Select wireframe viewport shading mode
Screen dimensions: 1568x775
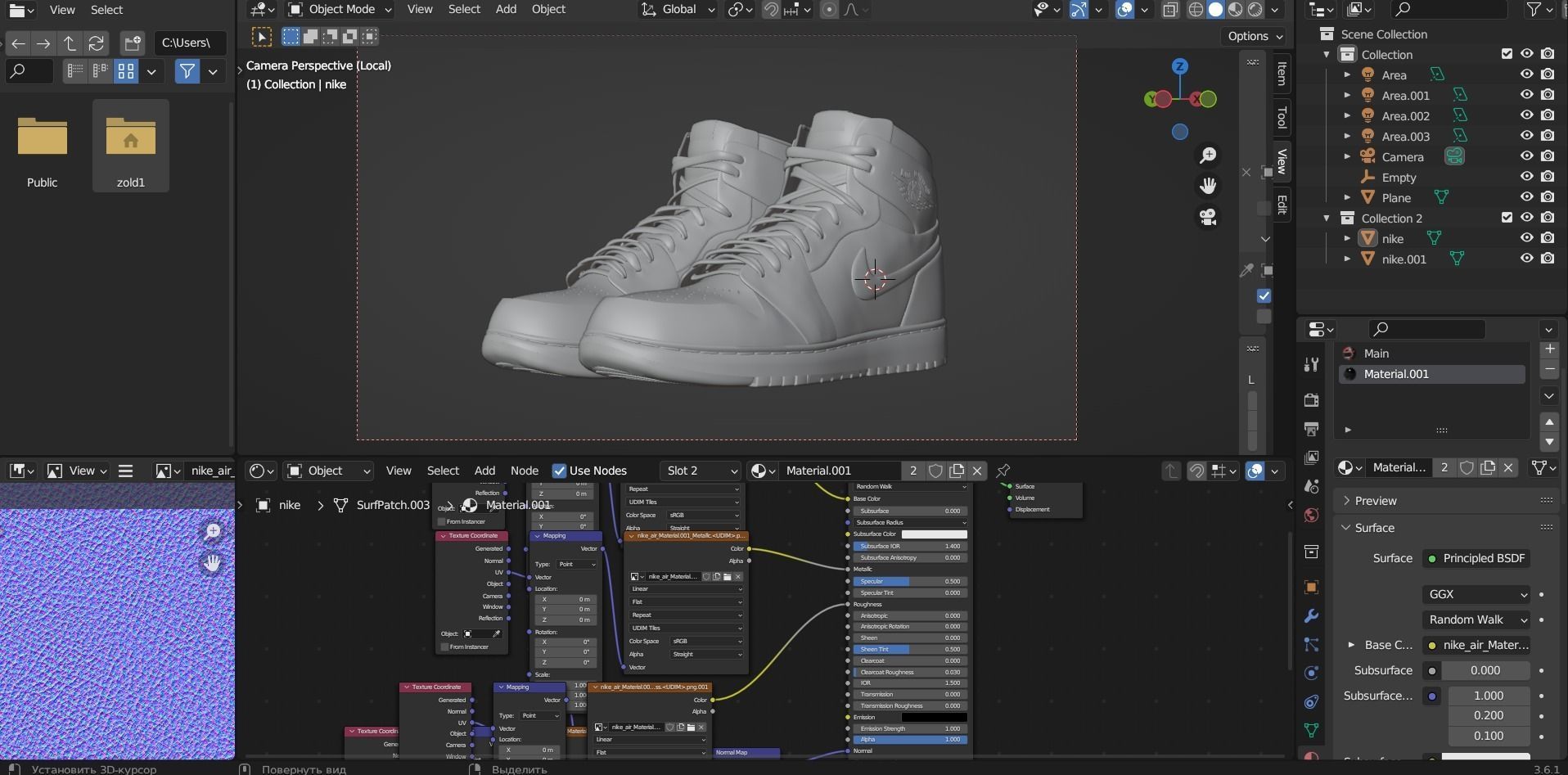1196,10
